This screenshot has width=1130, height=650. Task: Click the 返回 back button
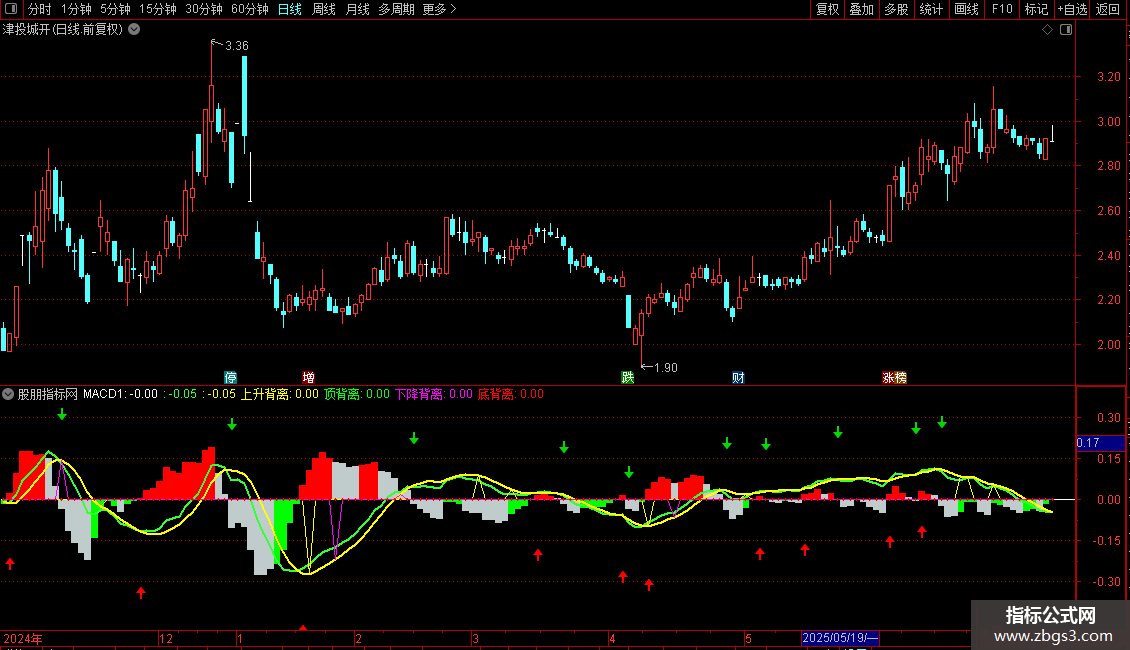1108,9
